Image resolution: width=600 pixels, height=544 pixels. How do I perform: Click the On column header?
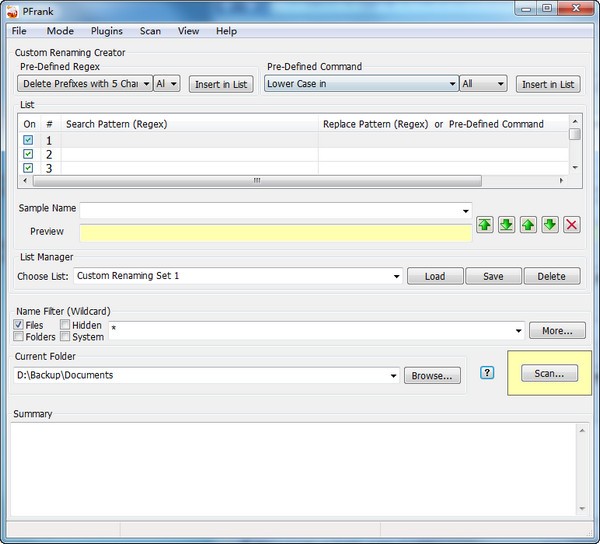[29, 124]
